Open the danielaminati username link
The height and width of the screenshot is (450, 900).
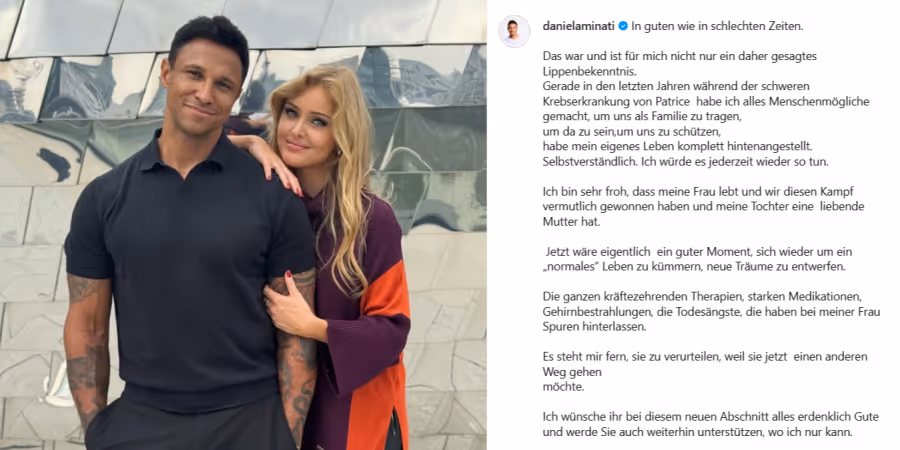579,26
